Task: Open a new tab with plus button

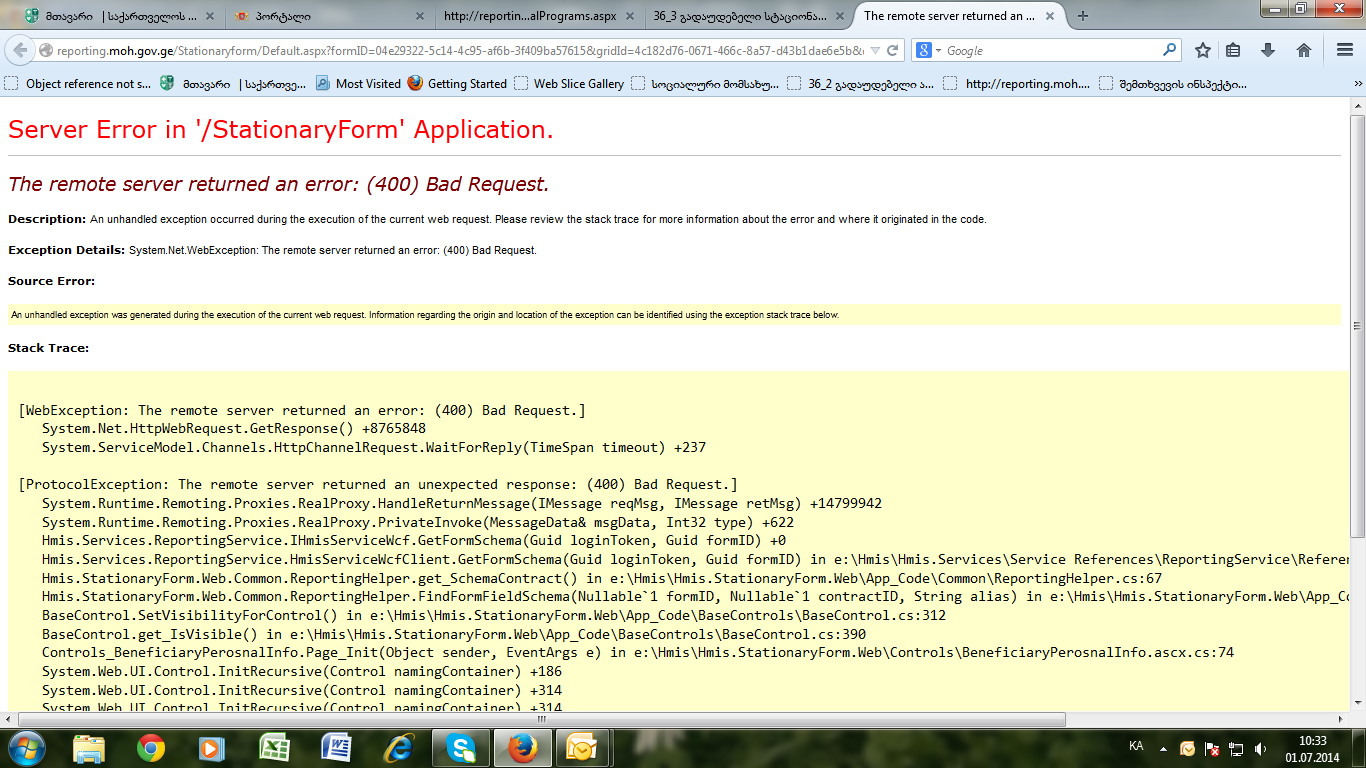Action: [1083, 16]
